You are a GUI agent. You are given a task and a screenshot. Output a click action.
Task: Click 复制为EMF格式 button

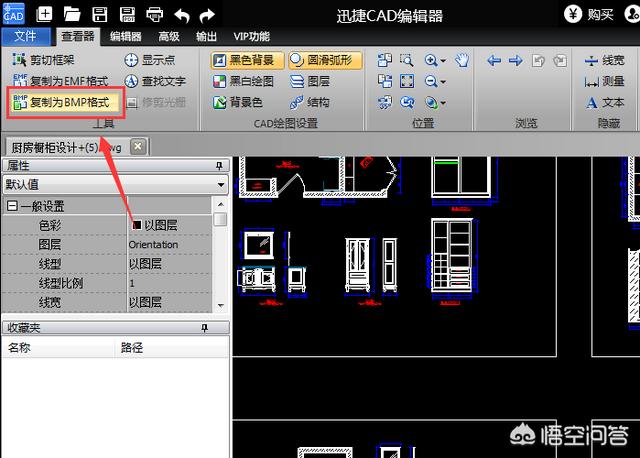(61, 81)
